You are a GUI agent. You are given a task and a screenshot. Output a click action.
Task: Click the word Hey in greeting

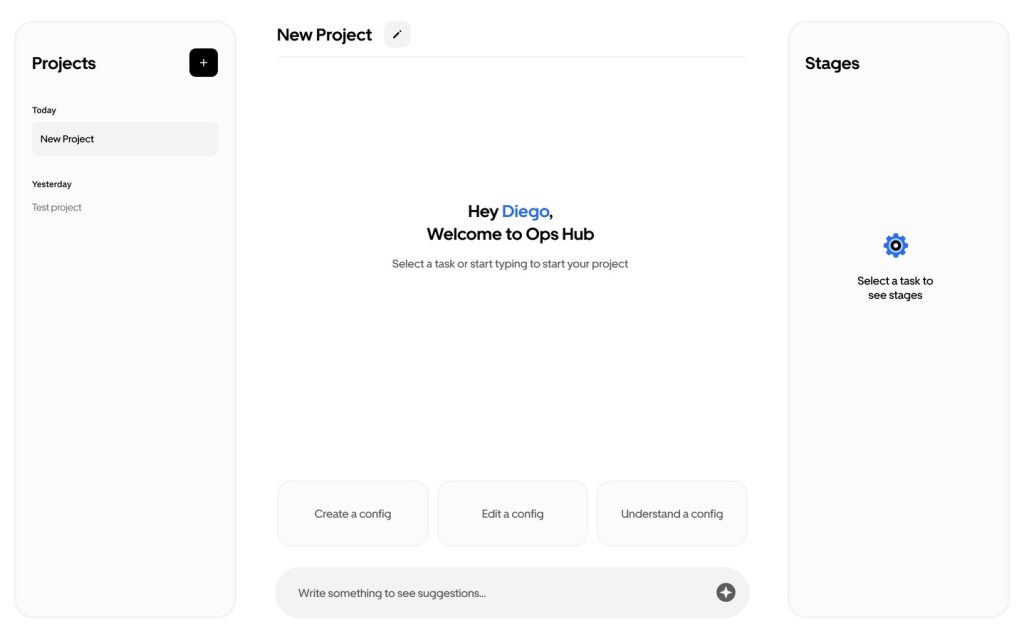point(483,212)
